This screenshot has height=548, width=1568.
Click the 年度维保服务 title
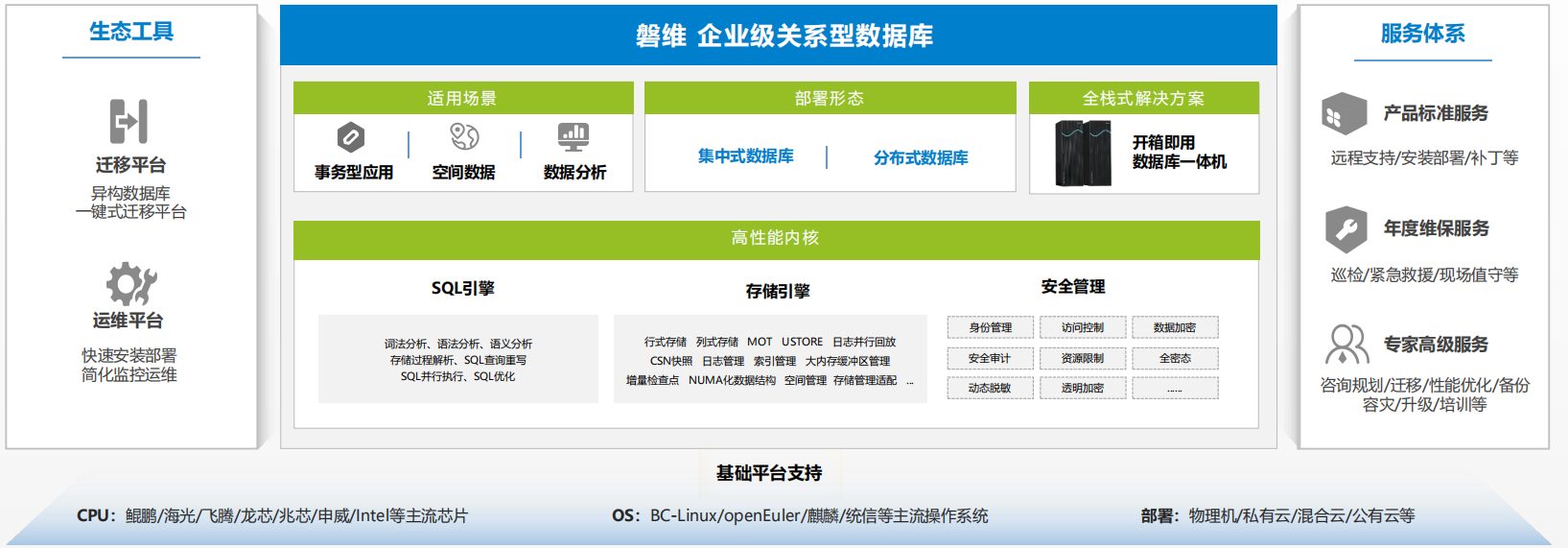[x=1436, y=228]
